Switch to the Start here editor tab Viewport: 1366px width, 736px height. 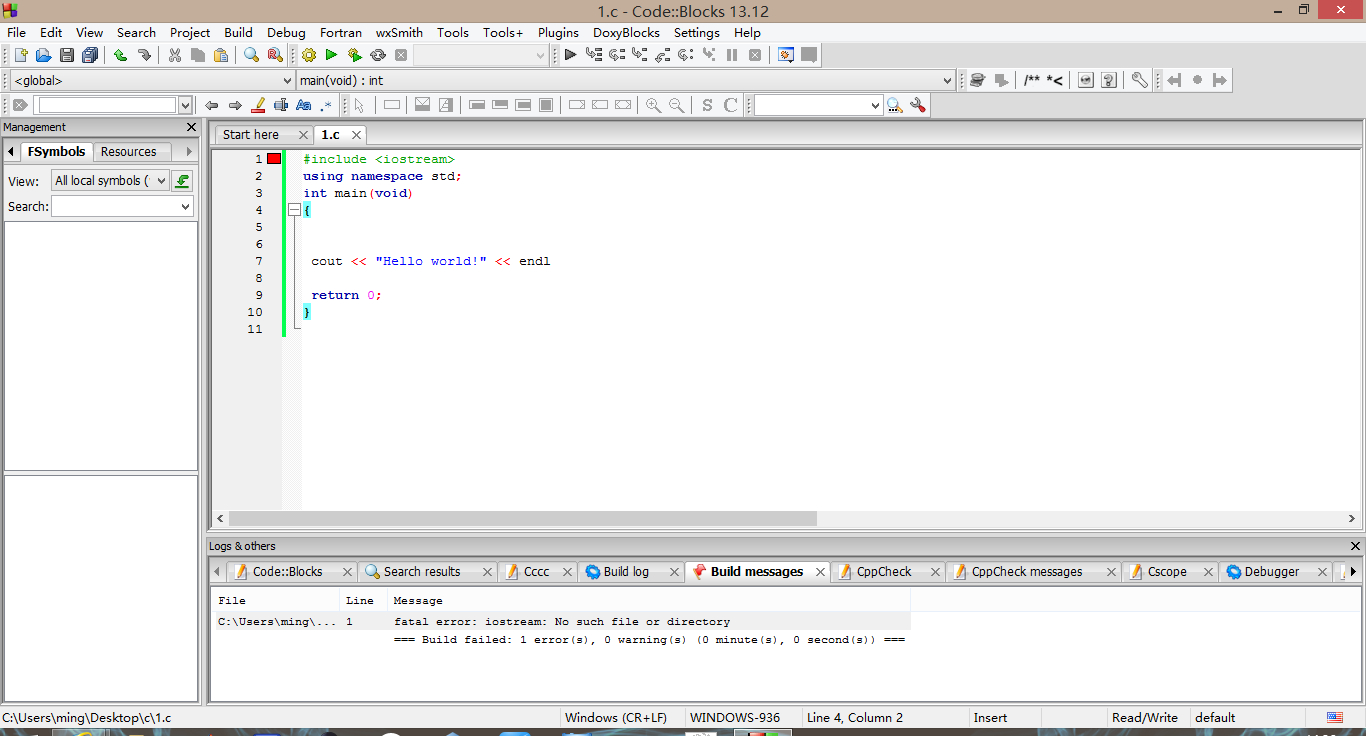point(251,135)
